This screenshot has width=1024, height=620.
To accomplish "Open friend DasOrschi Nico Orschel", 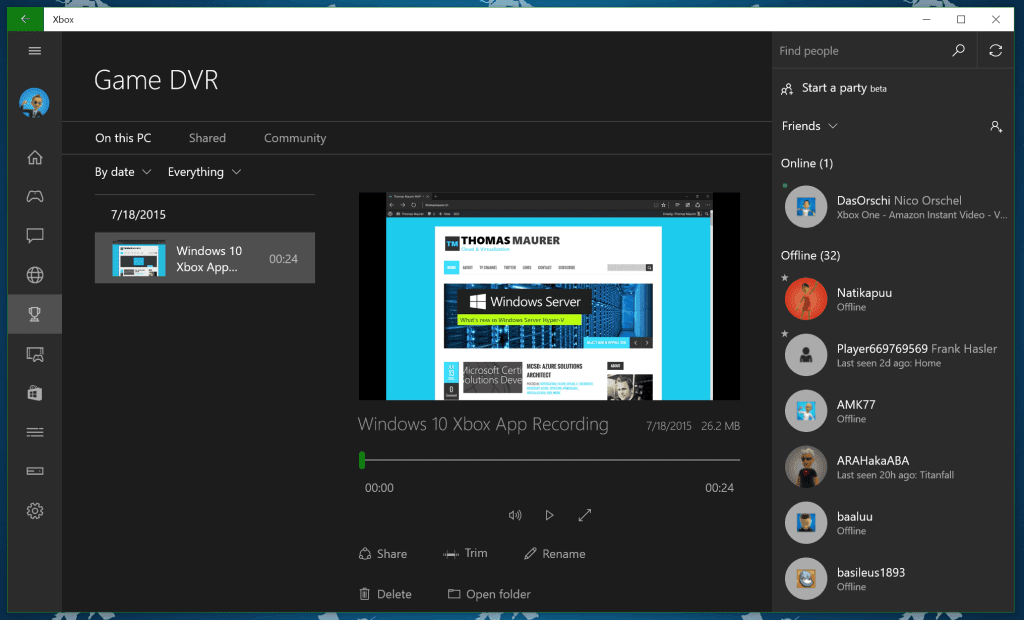I will pos(893,206).
